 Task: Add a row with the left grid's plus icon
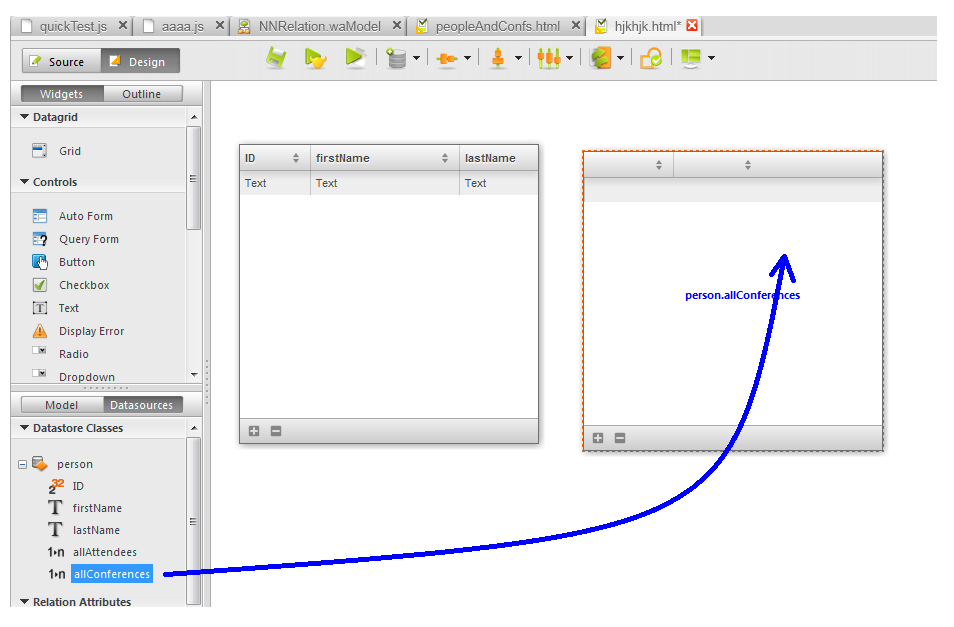(x=254, y=431)
